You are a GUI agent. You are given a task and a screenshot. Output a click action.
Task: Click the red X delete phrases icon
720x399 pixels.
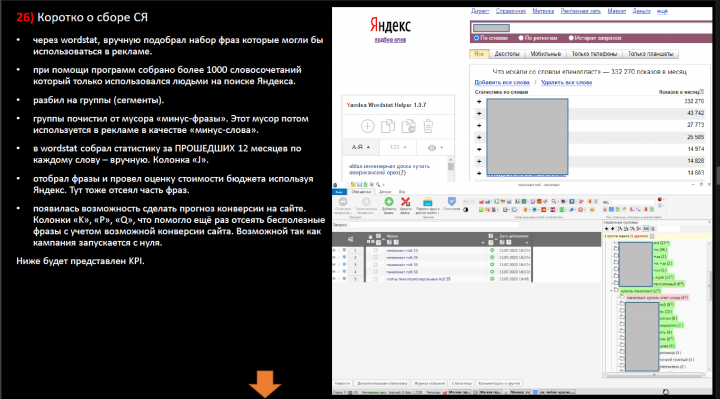(405, 202)
